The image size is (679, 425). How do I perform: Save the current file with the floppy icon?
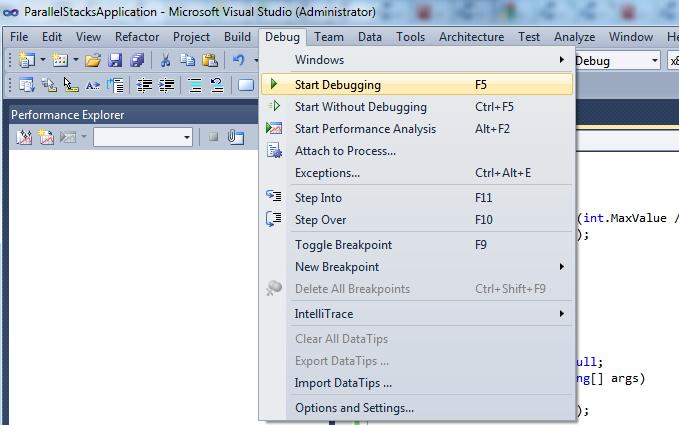(115, 60)
